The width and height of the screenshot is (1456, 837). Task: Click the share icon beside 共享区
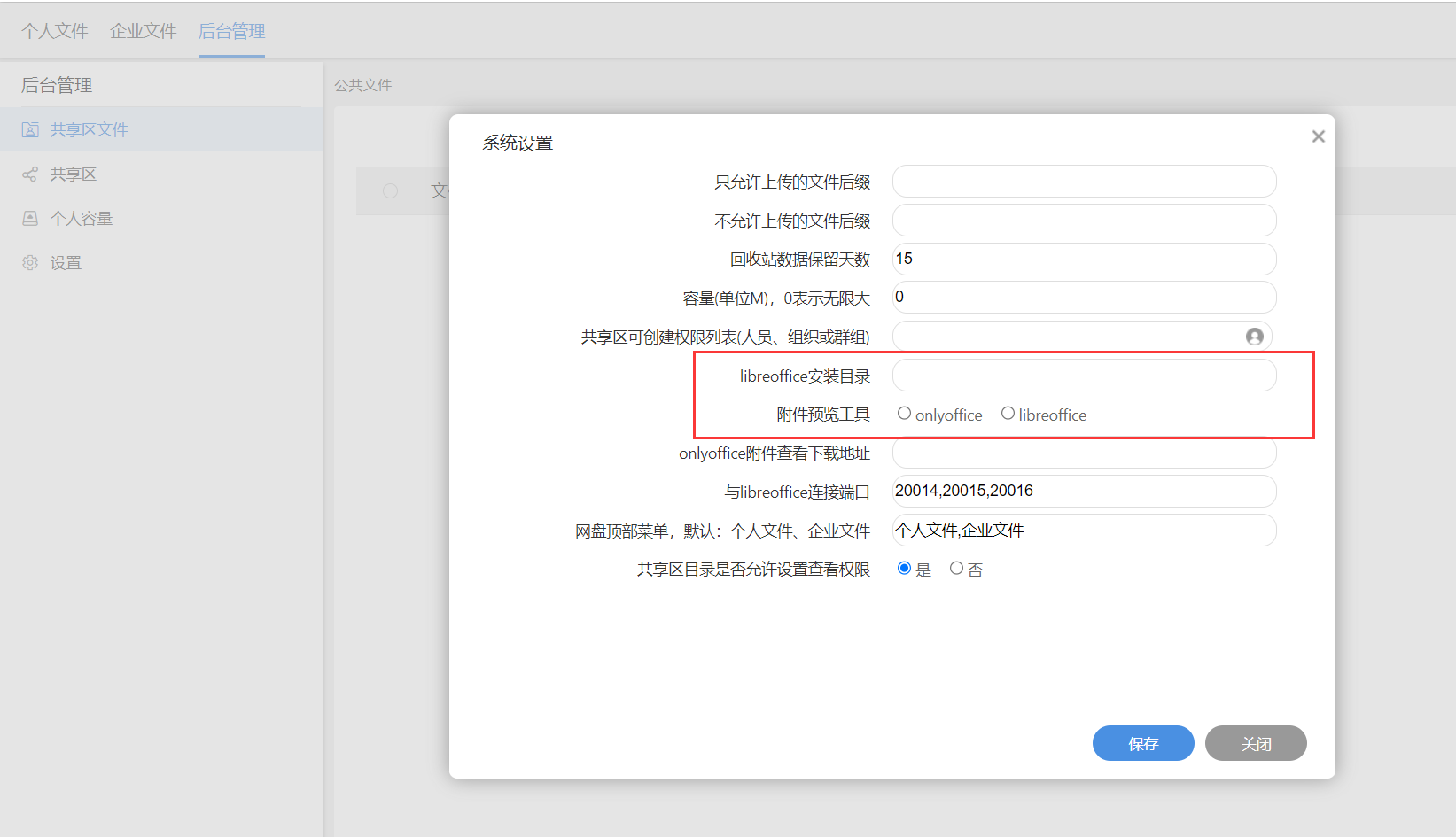coord(30,174)
